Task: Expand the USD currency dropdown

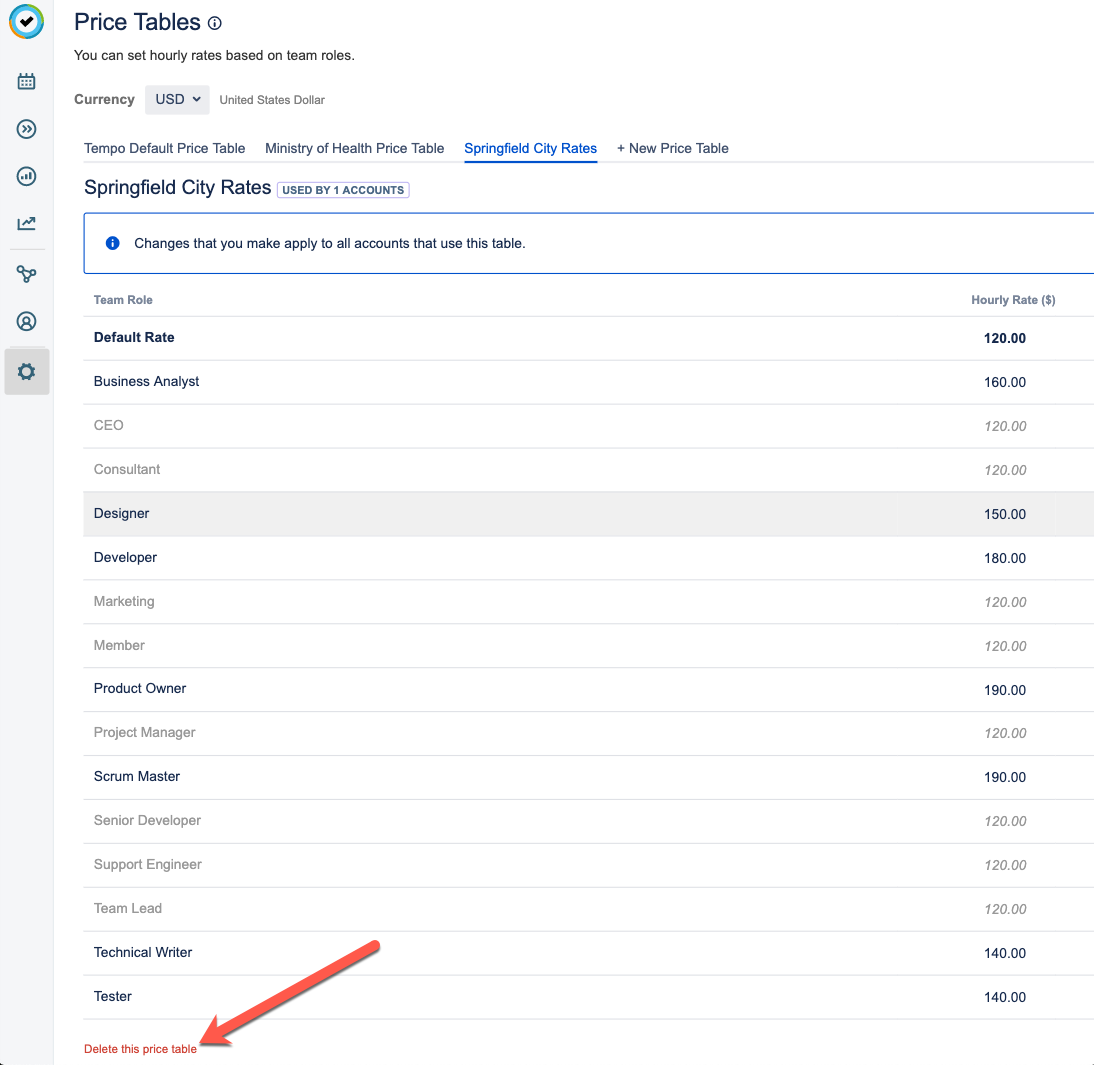Action: pos(177,100)
